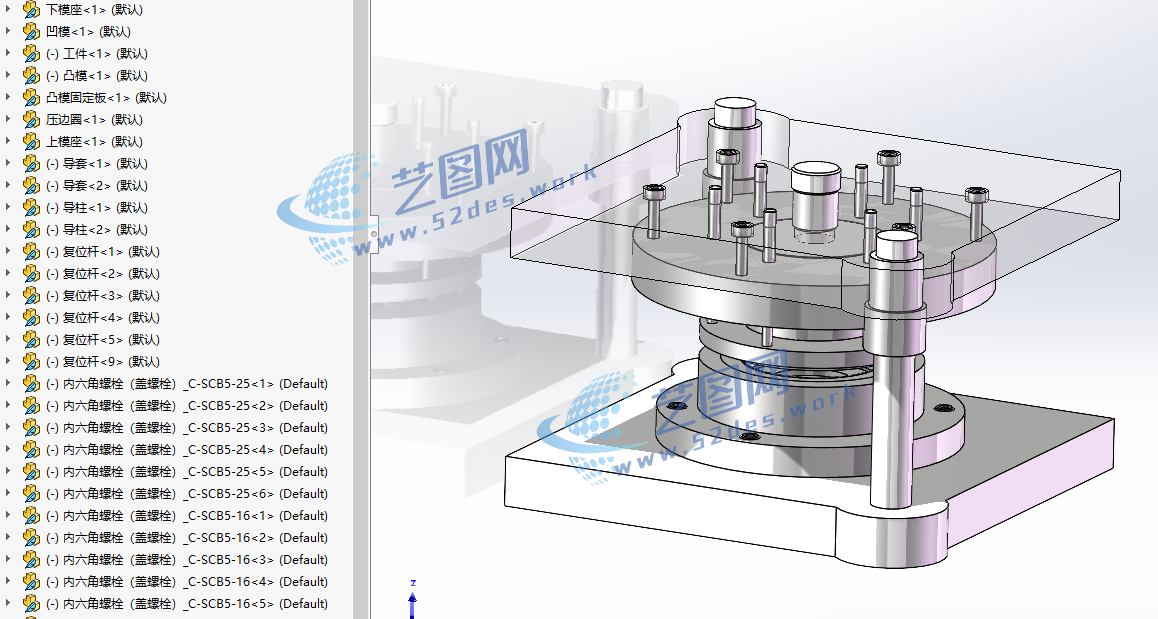Expand the 导套<1> tree node arrow
1158x619 pixels.
[8, 164]
